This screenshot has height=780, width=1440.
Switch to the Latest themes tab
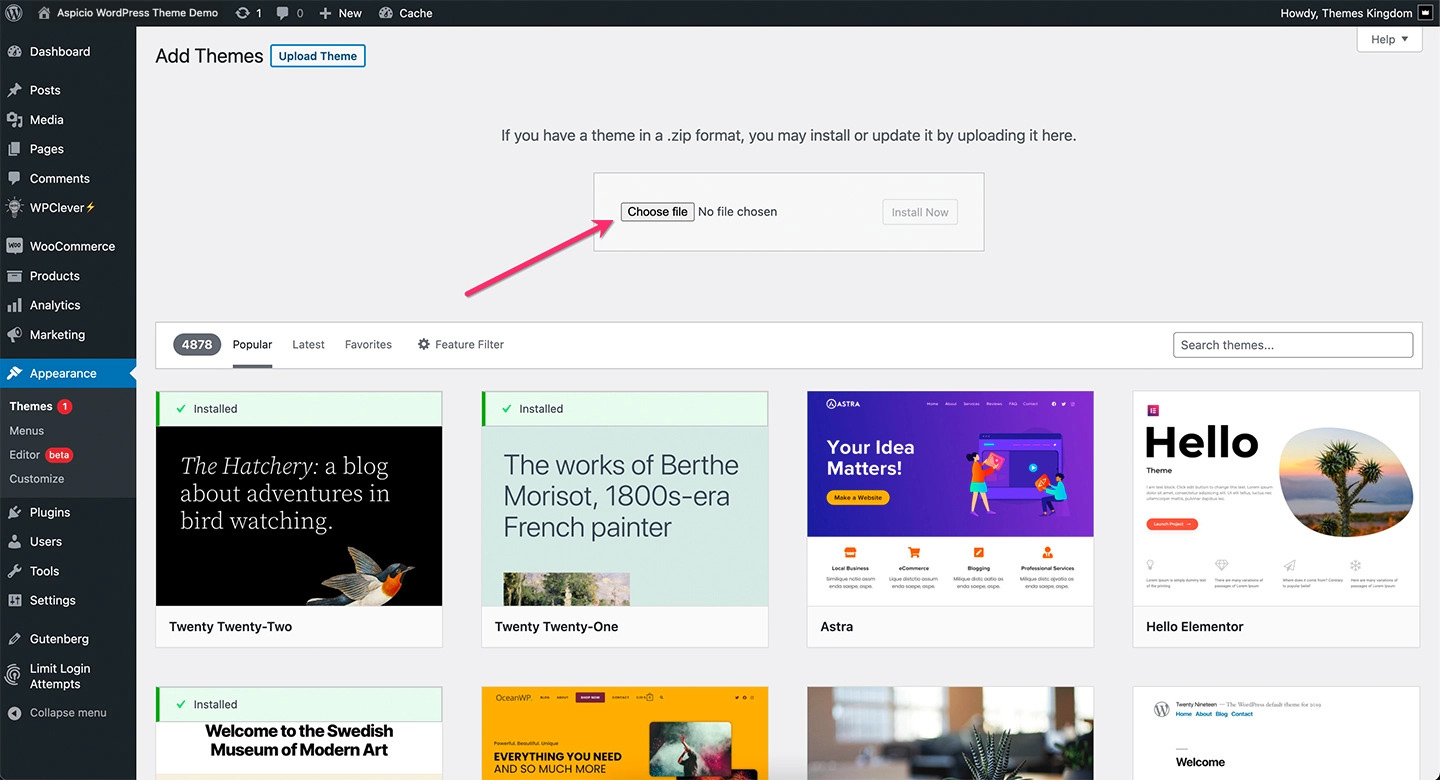click(x=308, y=344)
